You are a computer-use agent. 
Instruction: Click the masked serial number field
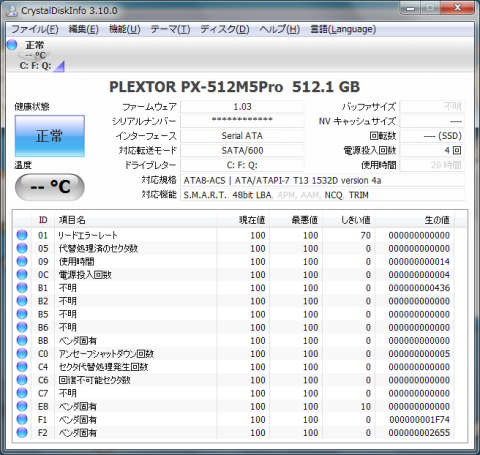242,121
